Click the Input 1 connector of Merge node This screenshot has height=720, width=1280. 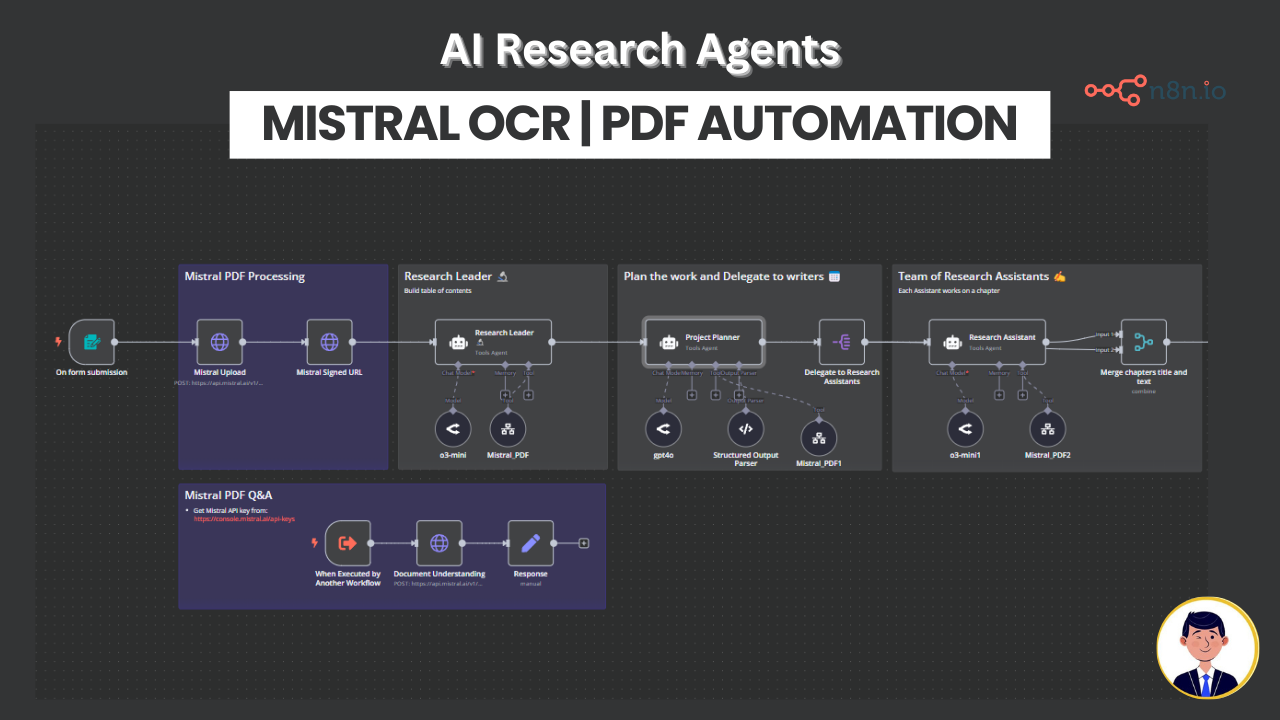click(1117, 334)
